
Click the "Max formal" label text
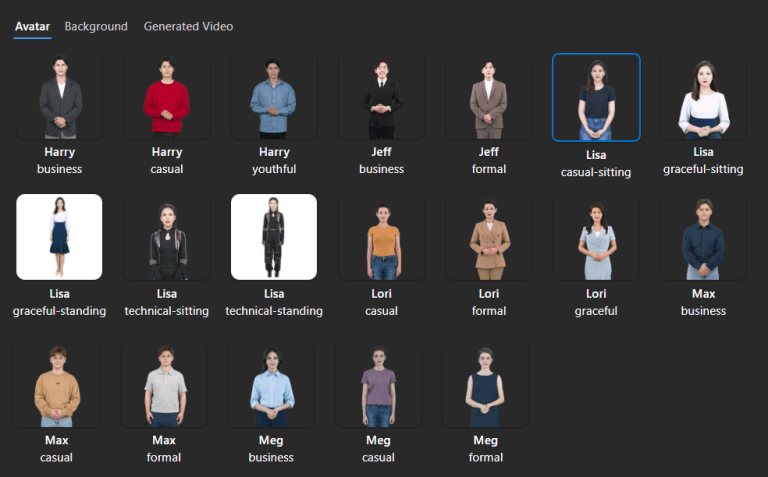point(164,449)
